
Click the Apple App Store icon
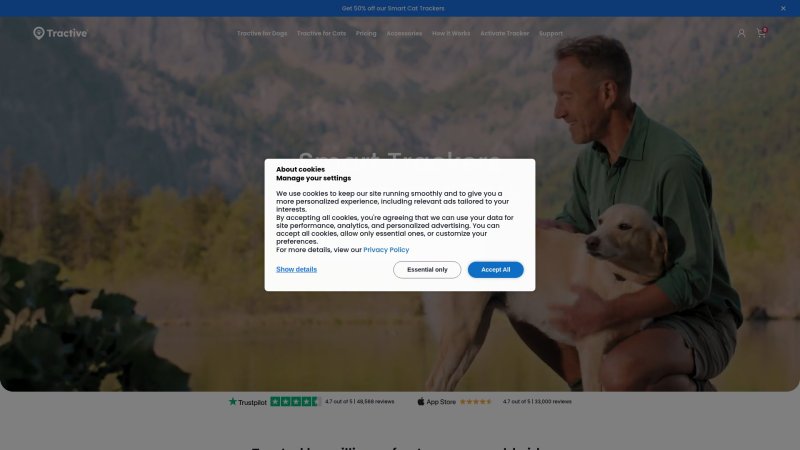pyautogui.click(x=420, y=402)
